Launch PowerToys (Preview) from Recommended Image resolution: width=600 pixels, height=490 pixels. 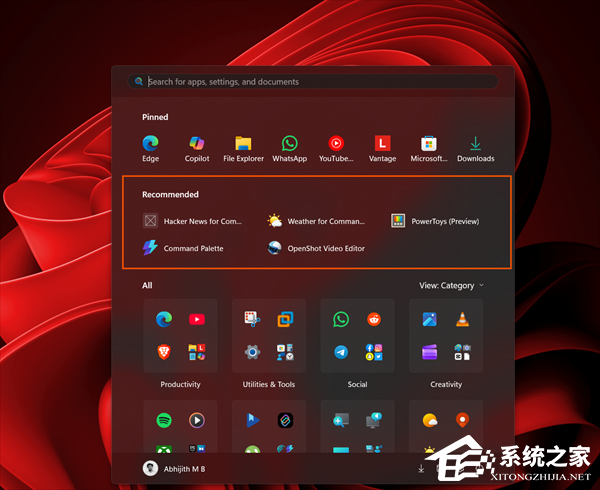coord(435,221)
